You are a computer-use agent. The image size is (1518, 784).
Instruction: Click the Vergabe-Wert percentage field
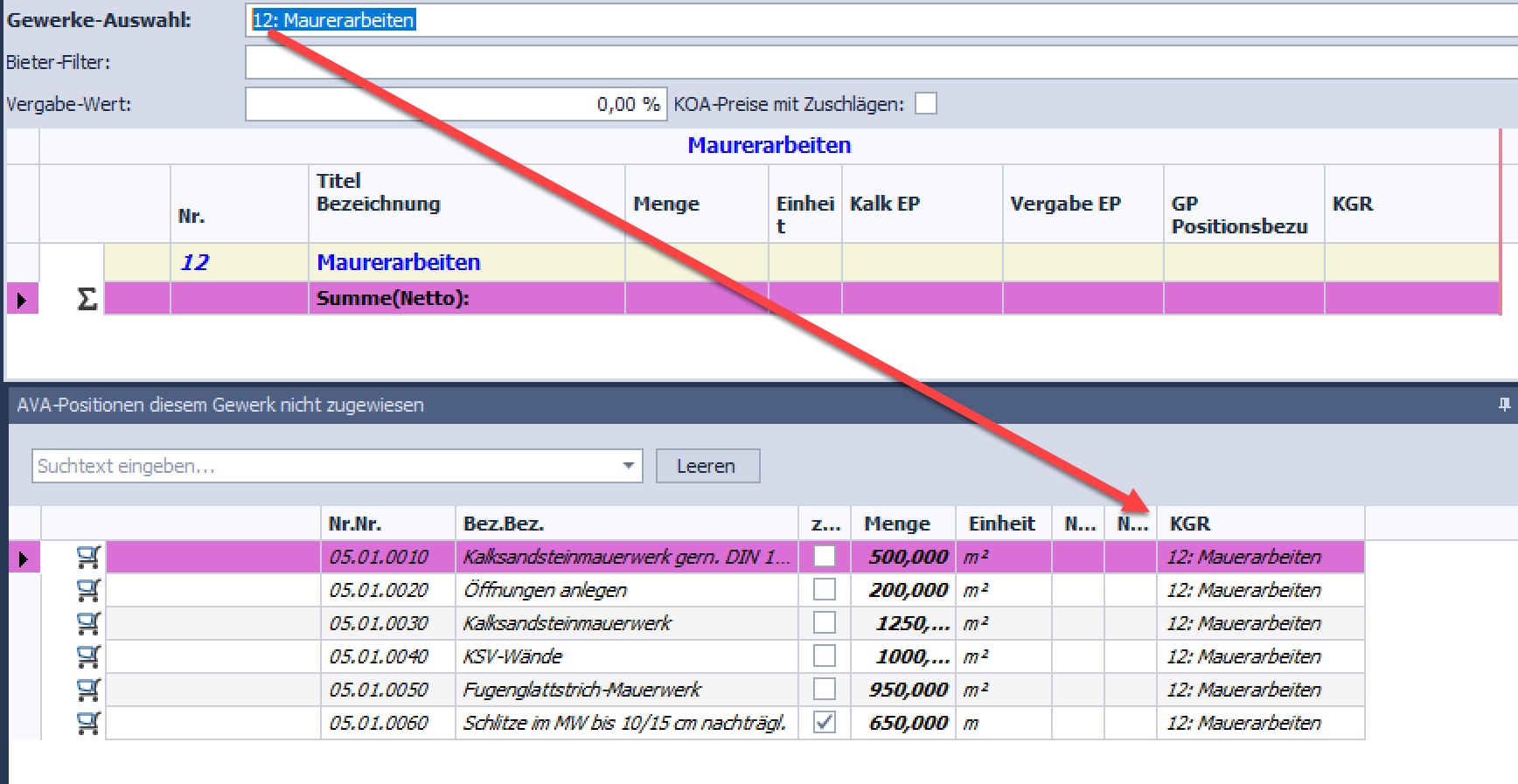click(x=455, y=104)
